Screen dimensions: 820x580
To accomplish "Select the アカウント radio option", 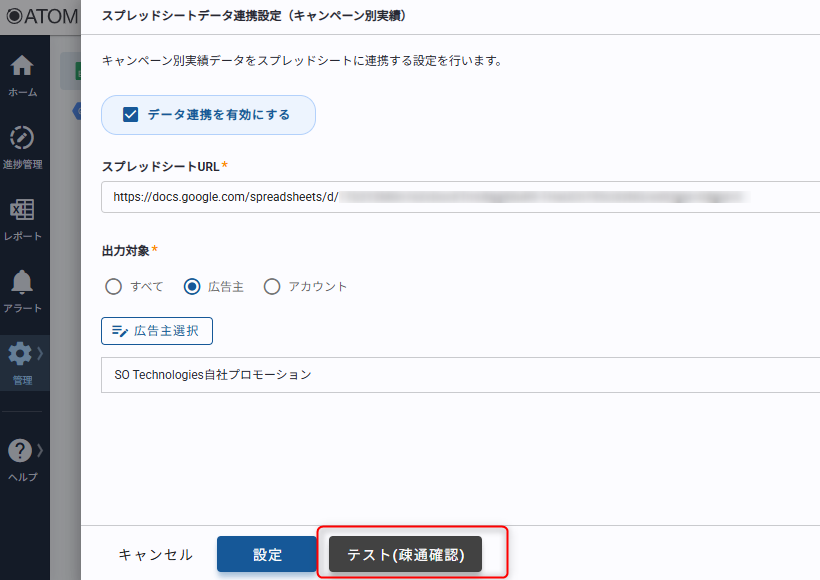I will (272, 287).
